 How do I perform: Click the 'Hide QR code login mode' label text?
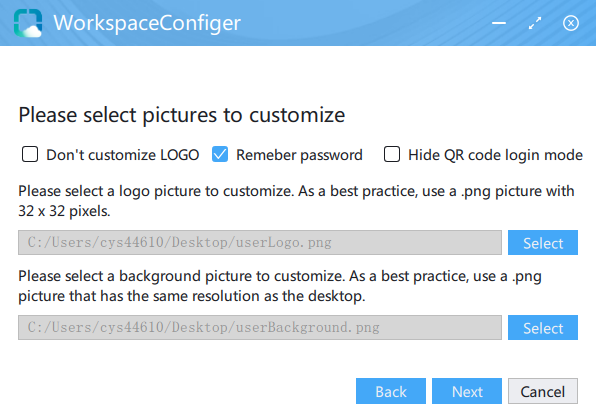click(x=495, y=155)
